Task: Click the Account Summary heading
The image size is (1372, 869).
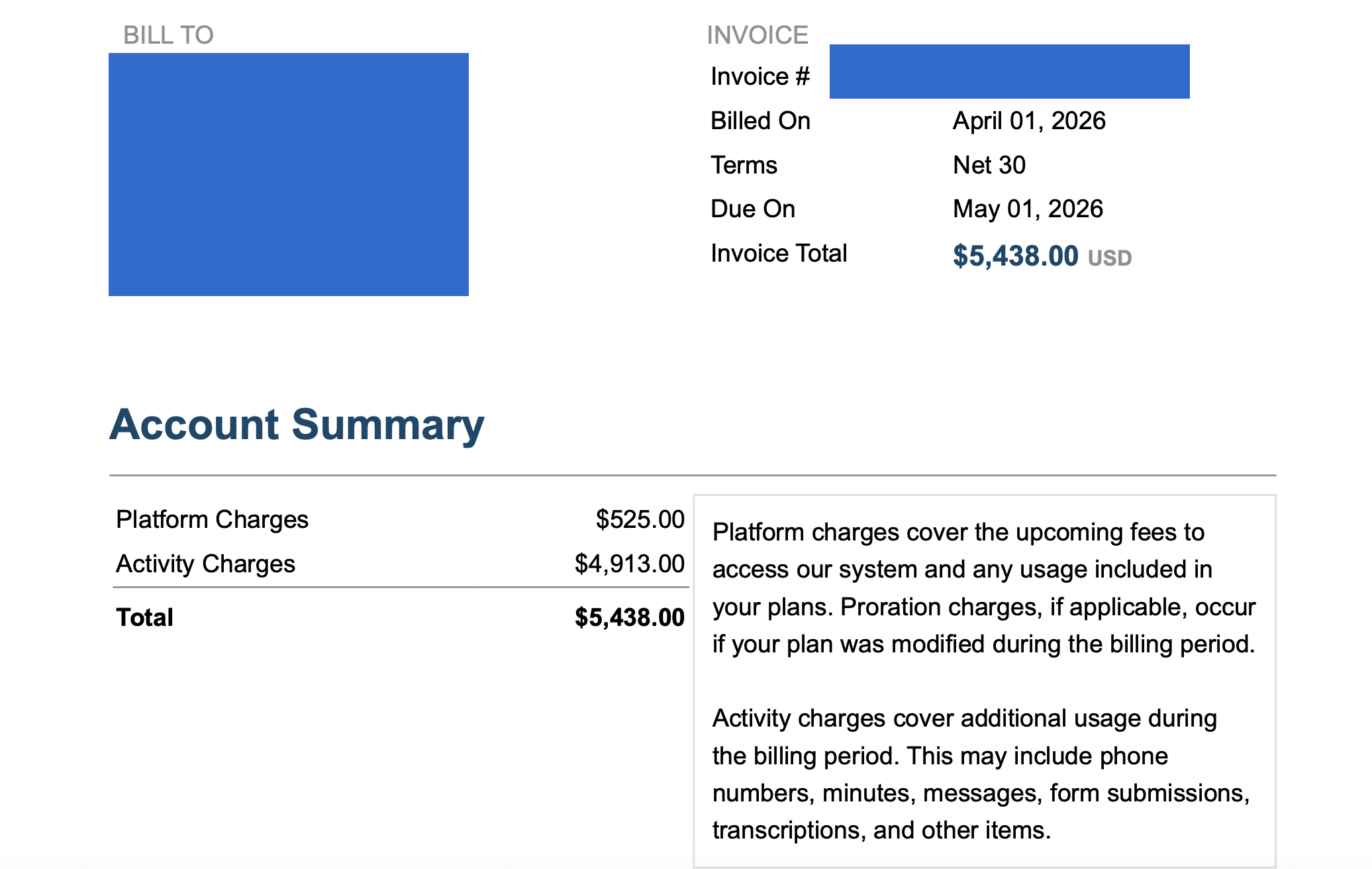Action: [x=297, y=425]
